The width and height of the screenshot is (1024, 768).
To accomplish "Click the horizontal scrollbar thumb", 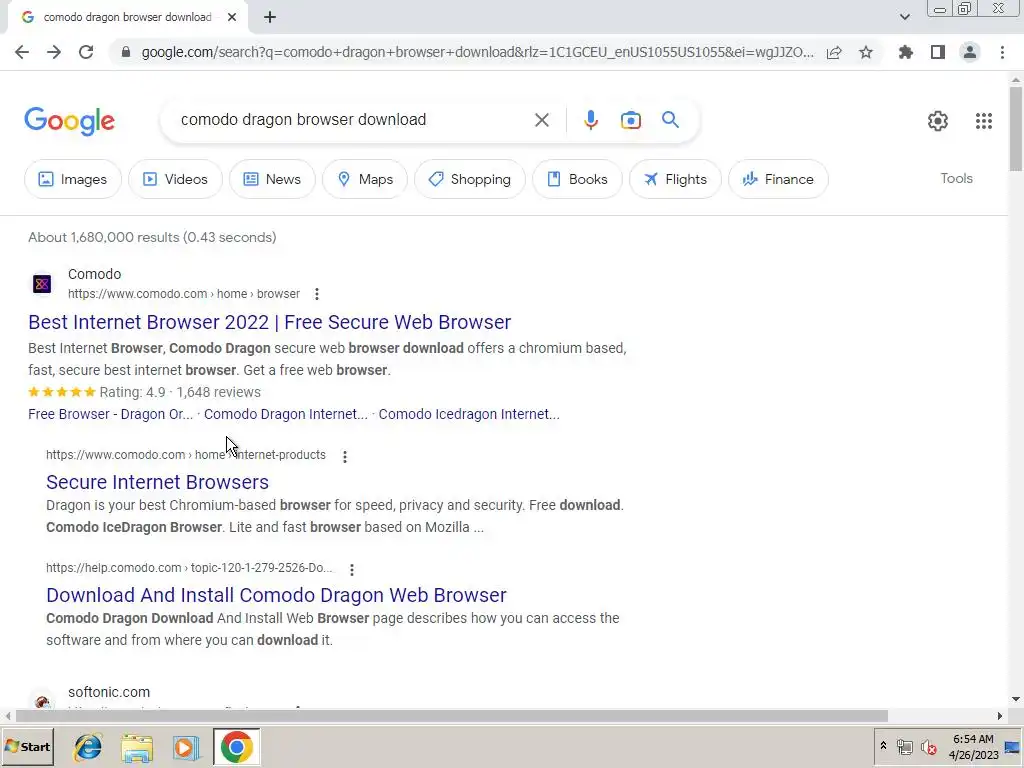I will click(451, 716).
